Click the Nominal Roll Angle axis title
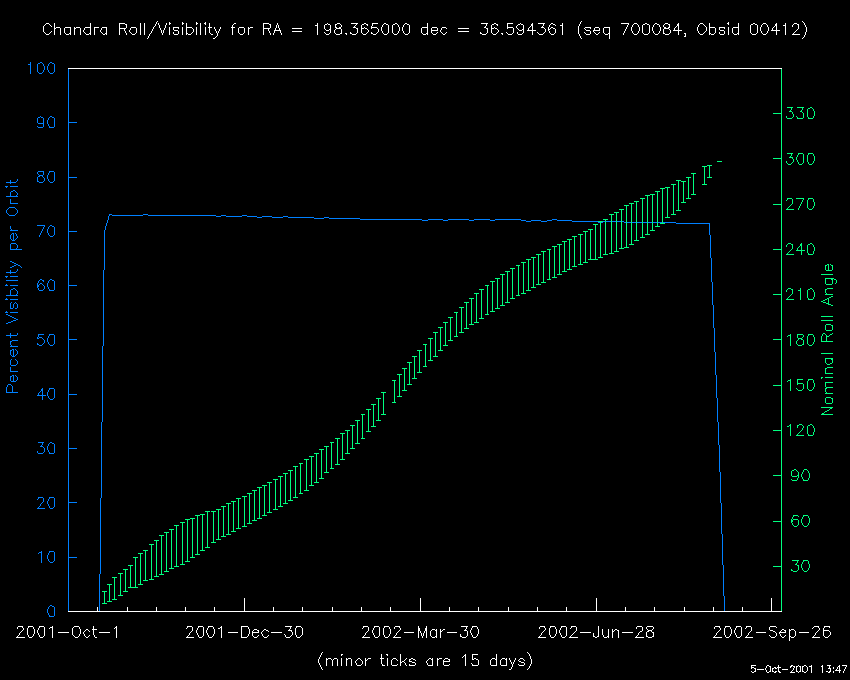Viewport: 850px width, 680px height. (827, 340)
